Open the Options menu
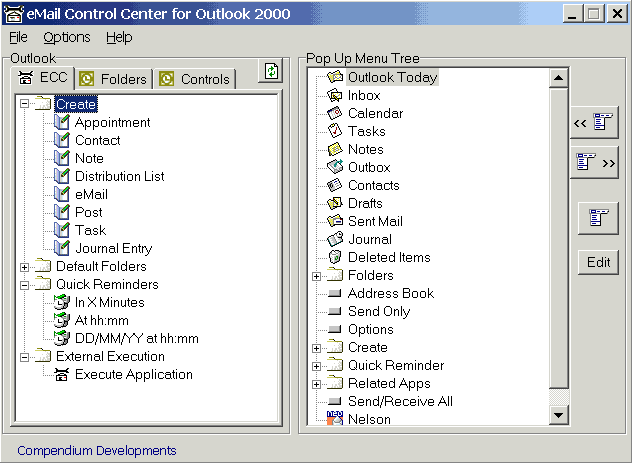The height and width of the screenshot is (463, 632). (x=67, y=37)
